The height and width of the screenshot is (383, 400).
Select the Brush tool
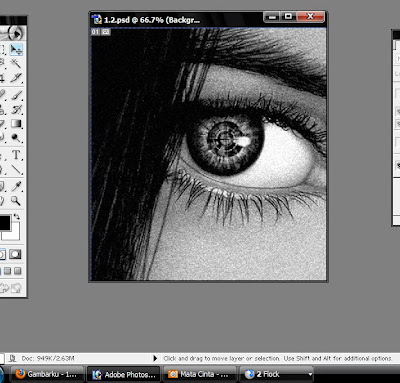[16, 95]
